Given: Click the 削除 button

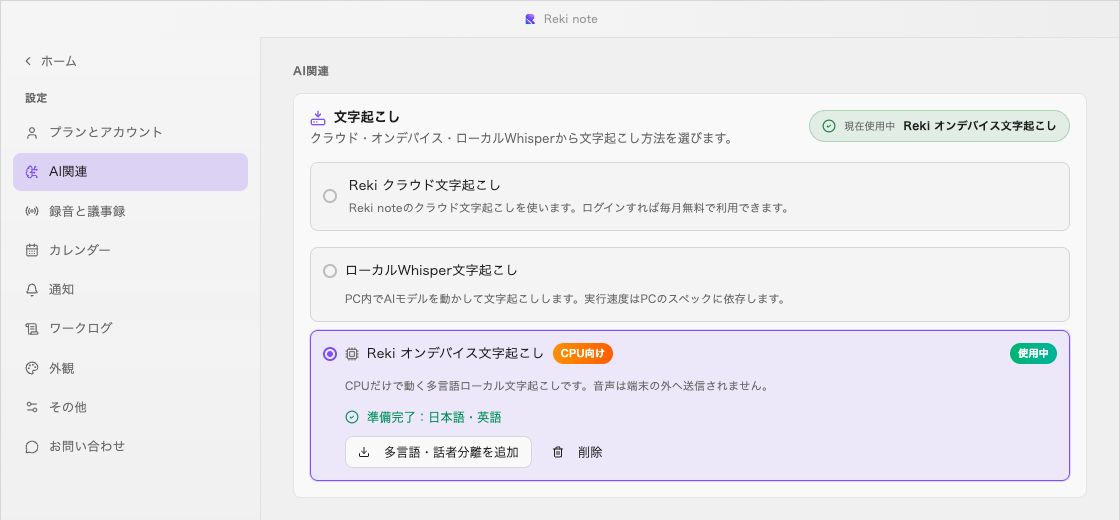Looking at the screenshot, I should click(577, 452).
